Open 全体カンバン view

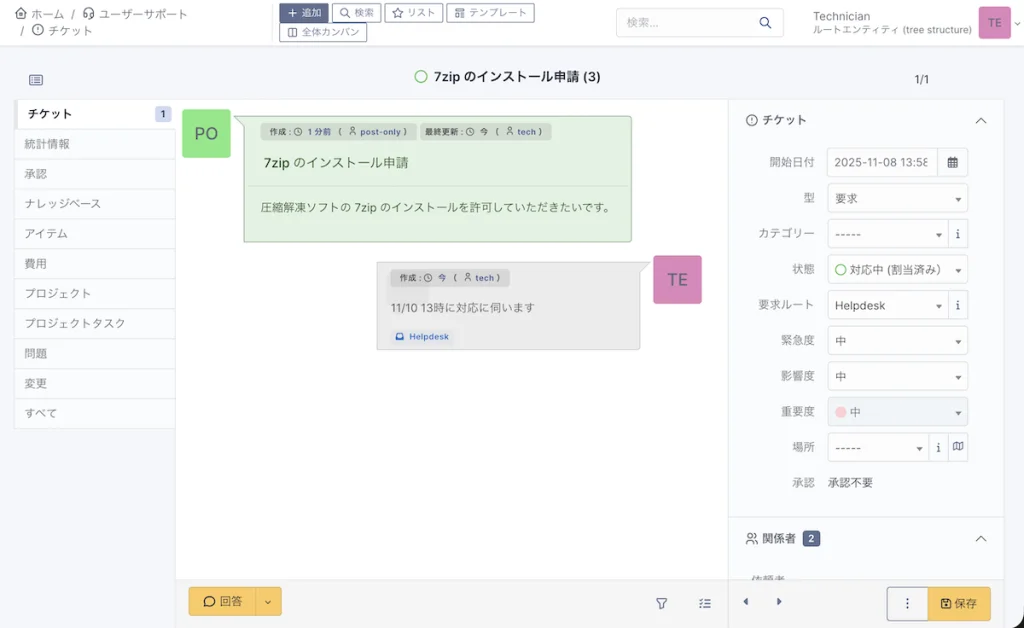[x=323, y=32]
